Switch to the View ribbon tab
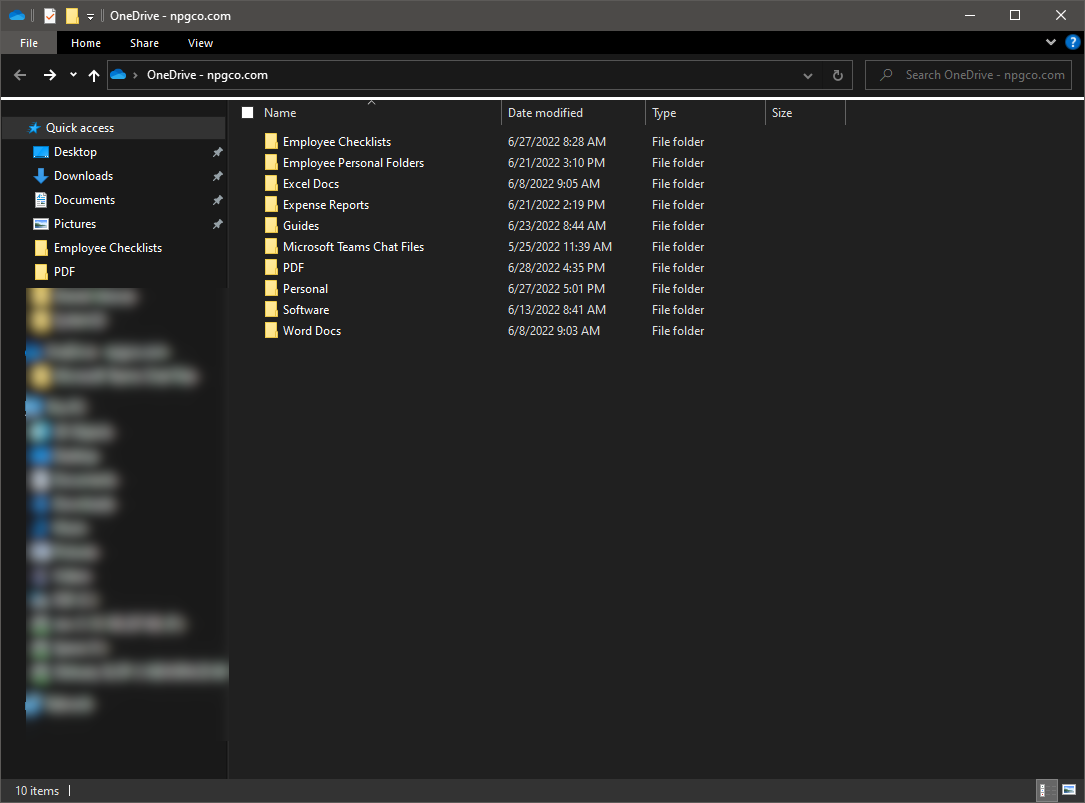Image resolution: width=1085 pixels, height=803 pixels. pos(200,43)
